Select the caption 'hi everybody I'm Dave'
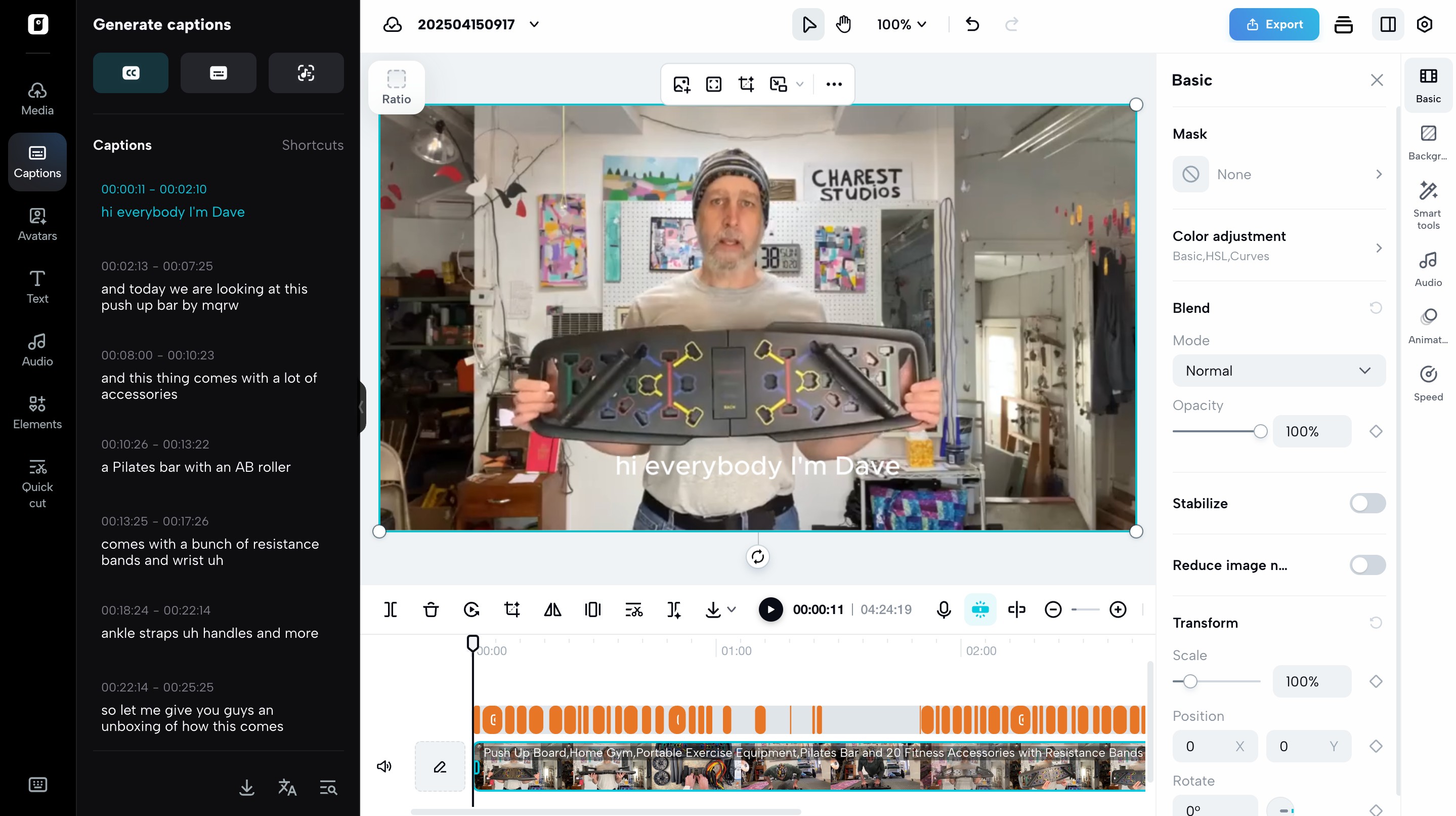 (173, 212)
